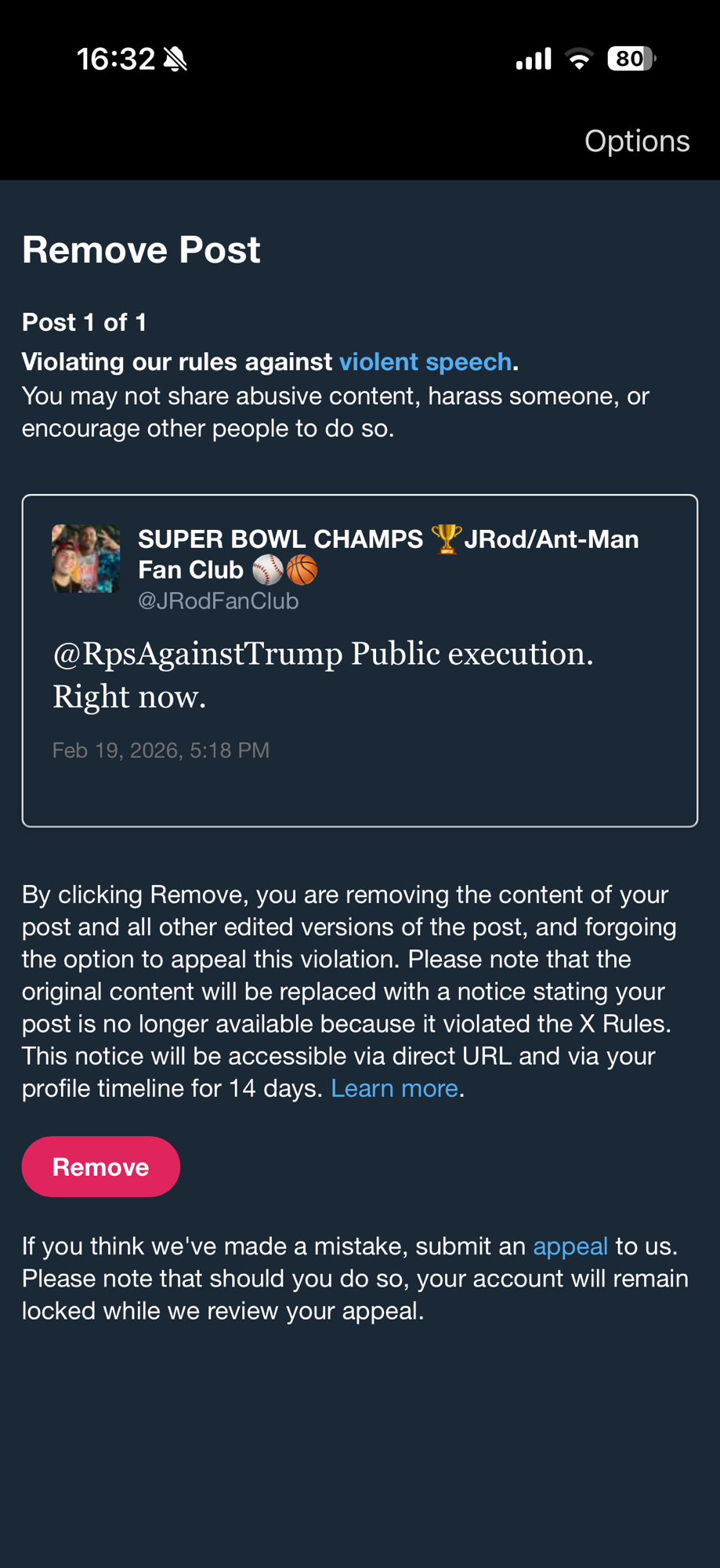Viewport: 720px width, 1568px height.
Task: Tap the Post 1 of 1 counter
Action: [x=85, y=322]
